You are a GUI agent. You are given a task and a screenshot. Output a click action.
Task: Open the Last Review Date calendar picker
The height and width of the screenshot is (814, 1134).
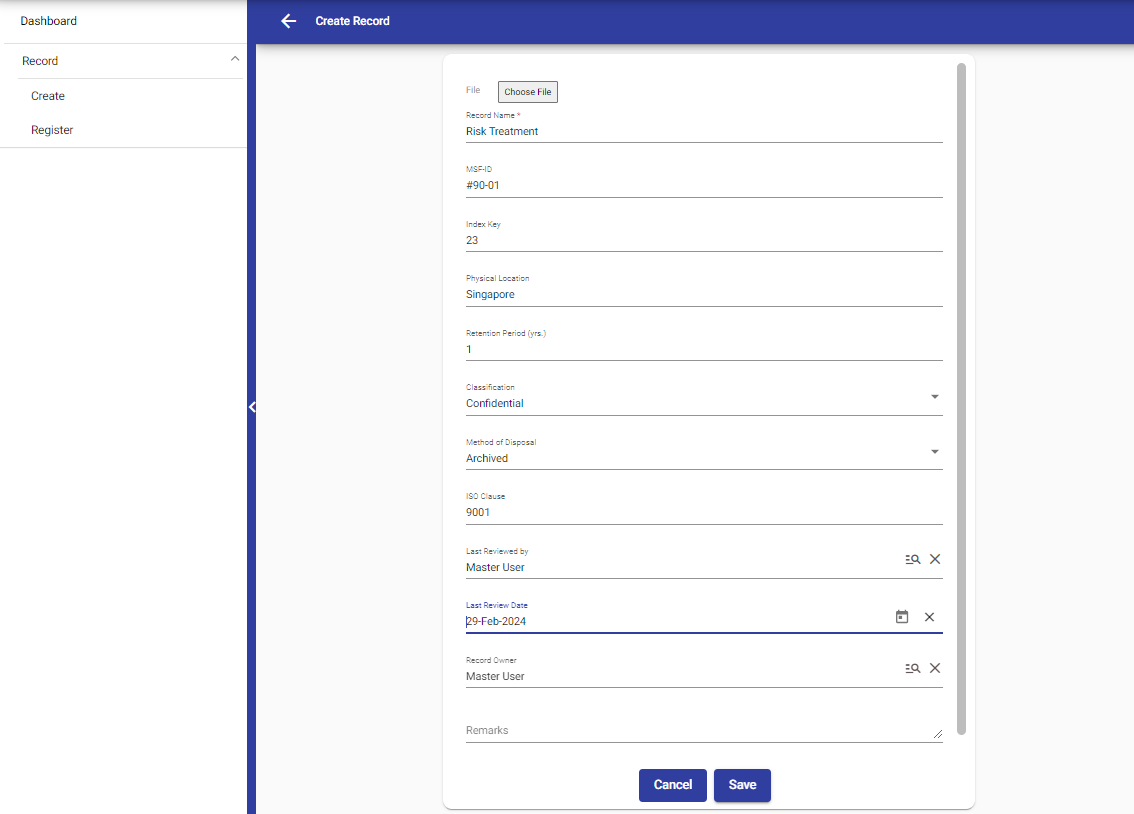[x=901, y=617]
